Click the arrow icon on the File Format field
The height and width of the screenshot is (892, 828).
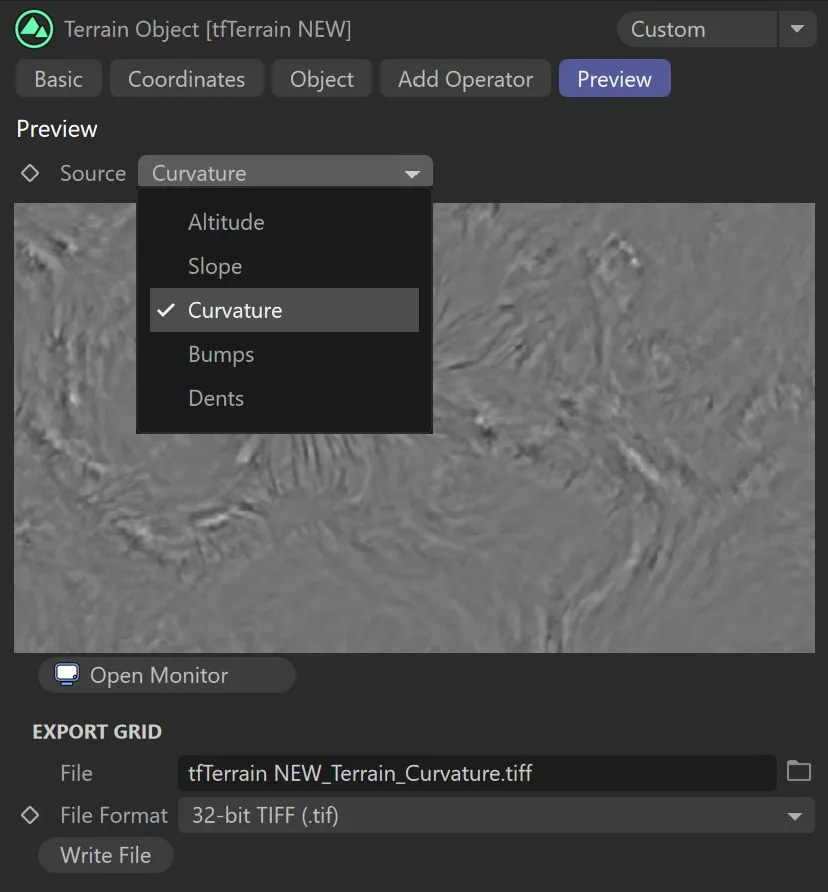[795, 815]
